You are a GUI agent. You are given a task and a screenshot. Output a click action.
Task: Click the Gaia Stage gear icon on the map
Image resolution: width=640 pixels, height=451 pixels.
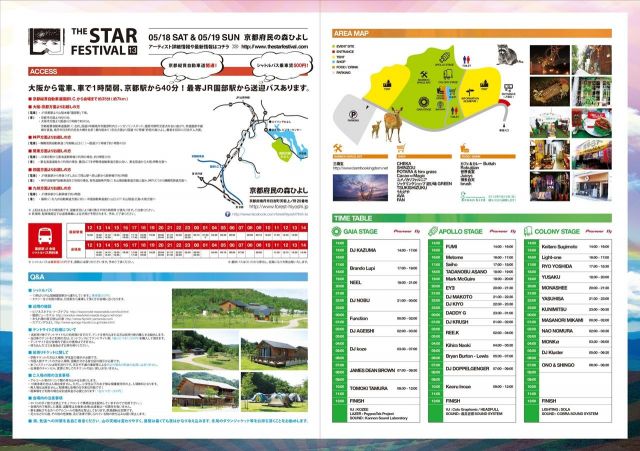coord(424,102)
